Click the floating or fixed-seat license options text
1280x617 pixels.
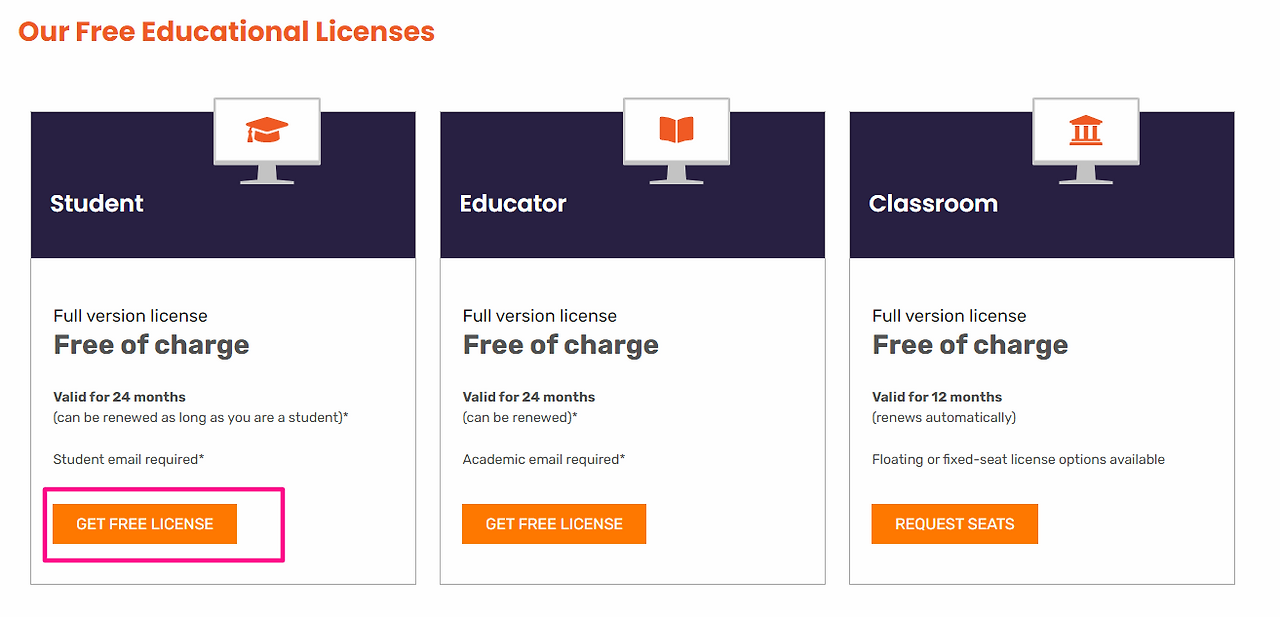point(1018,460)
